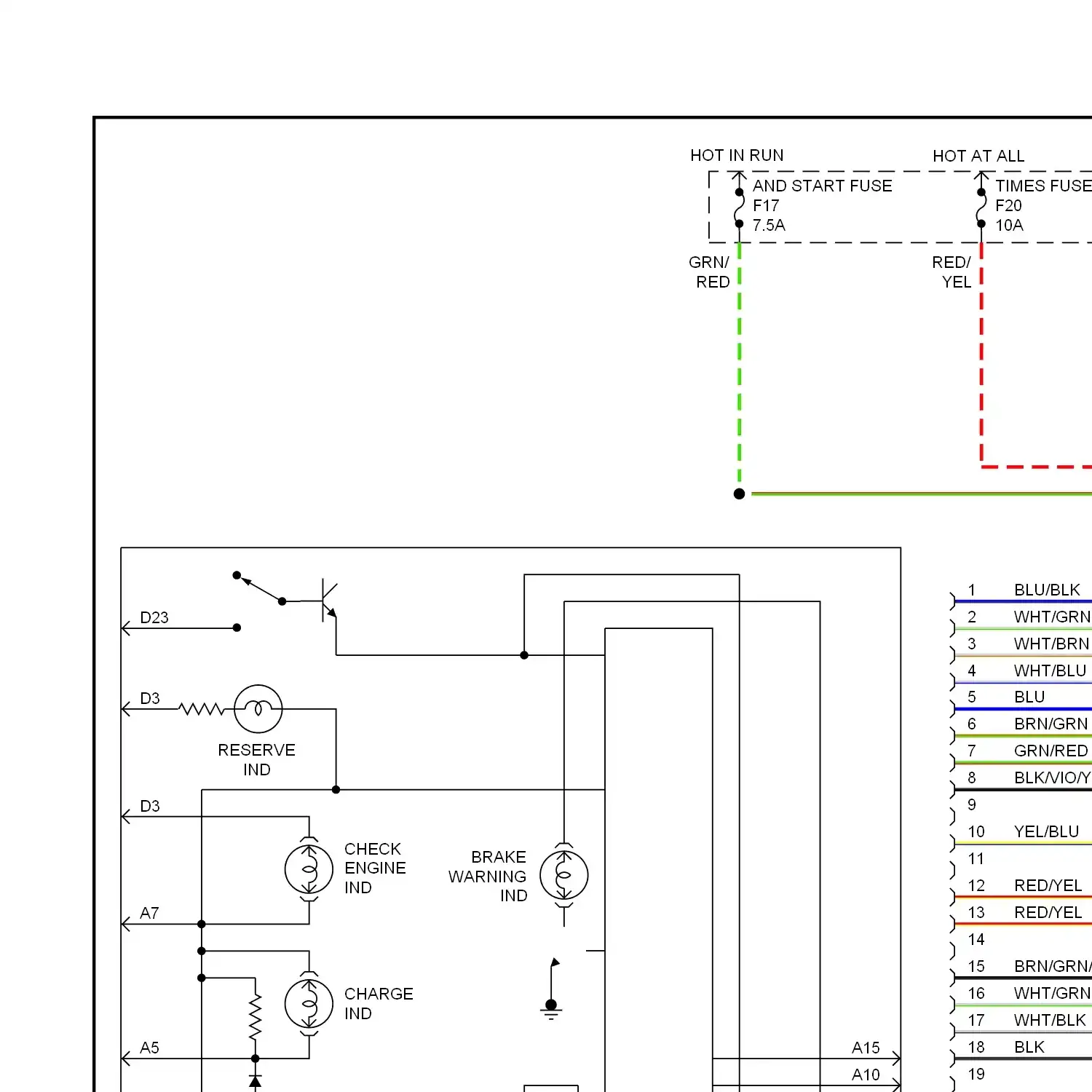Click the A5 connector label
The image size is (1092, 1092).
[149, 1048]
